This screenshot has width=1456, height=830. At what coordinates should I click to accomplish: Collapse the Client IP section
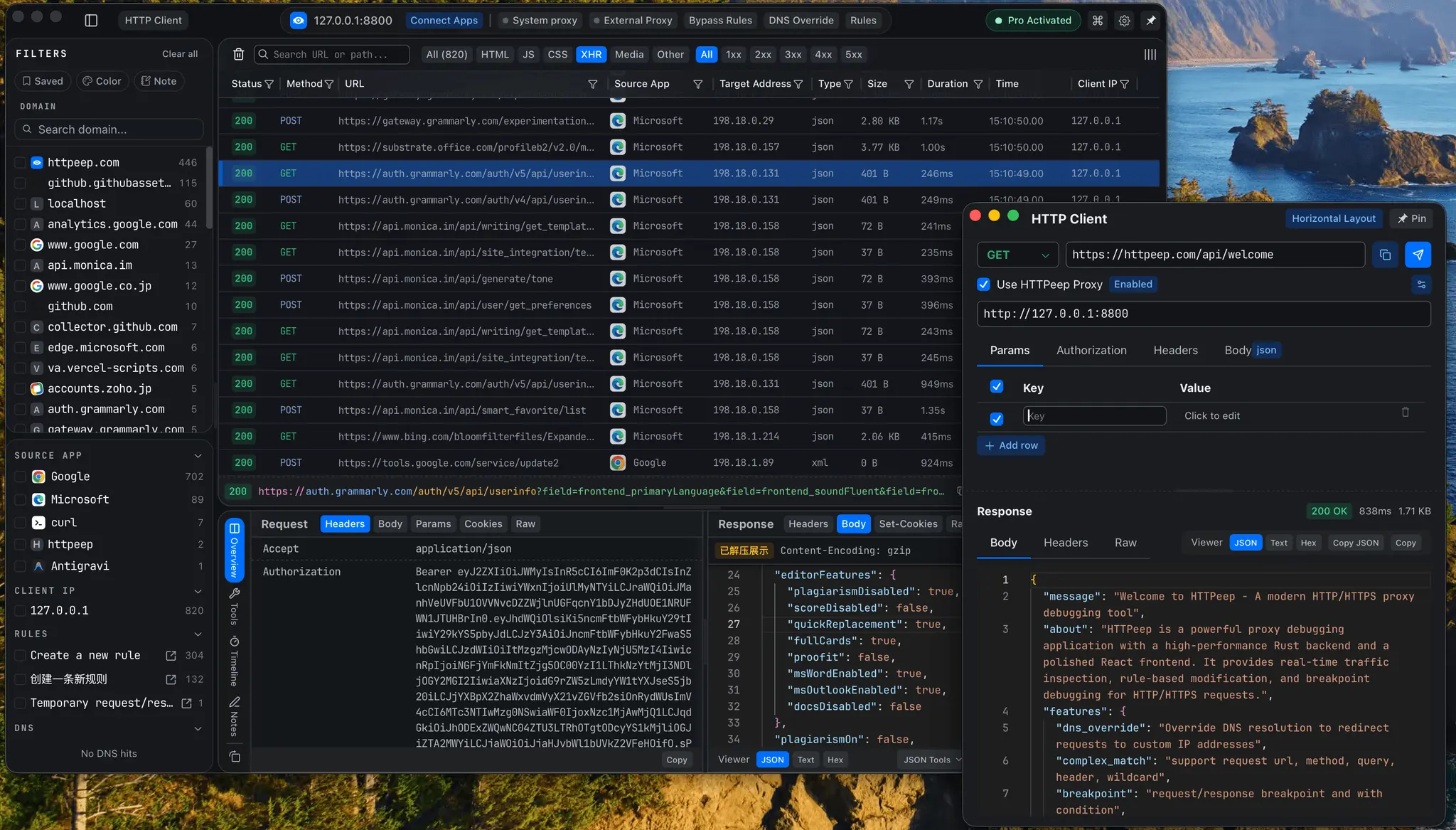[x=198, y=591]
